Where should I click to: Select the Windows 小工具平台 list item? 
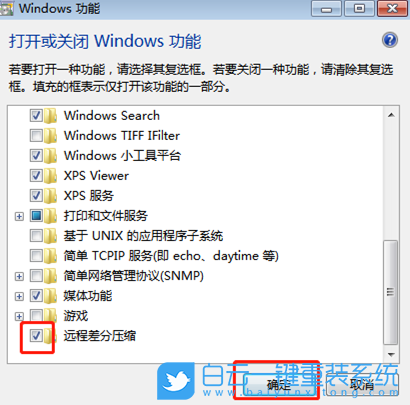click(x=122, y=156)
